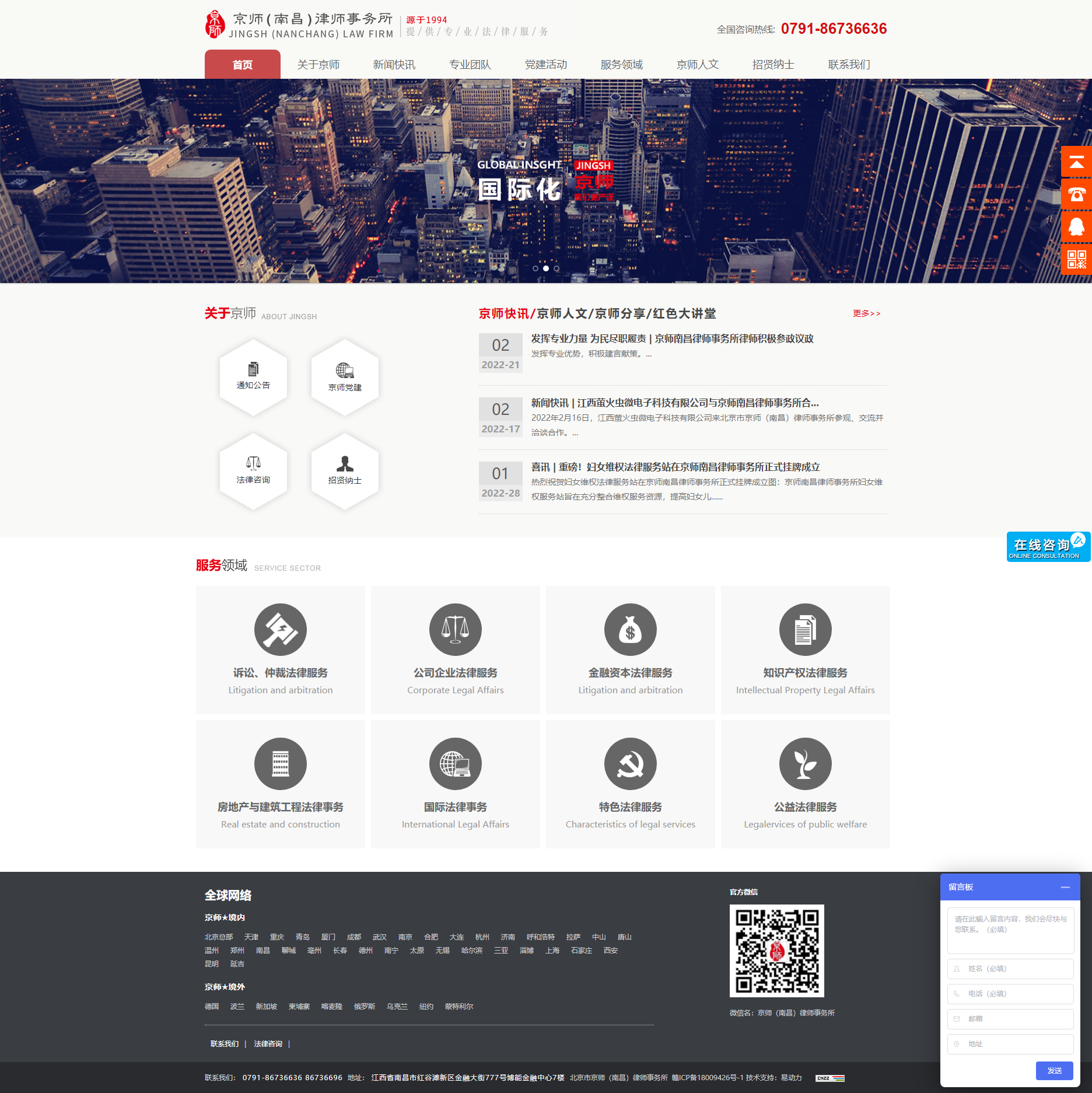Image resolution: width=1092 pixels, height=1093 pixels.
Task: Open 国际法律事务 via the globe icon
Action: click(455, 764)
